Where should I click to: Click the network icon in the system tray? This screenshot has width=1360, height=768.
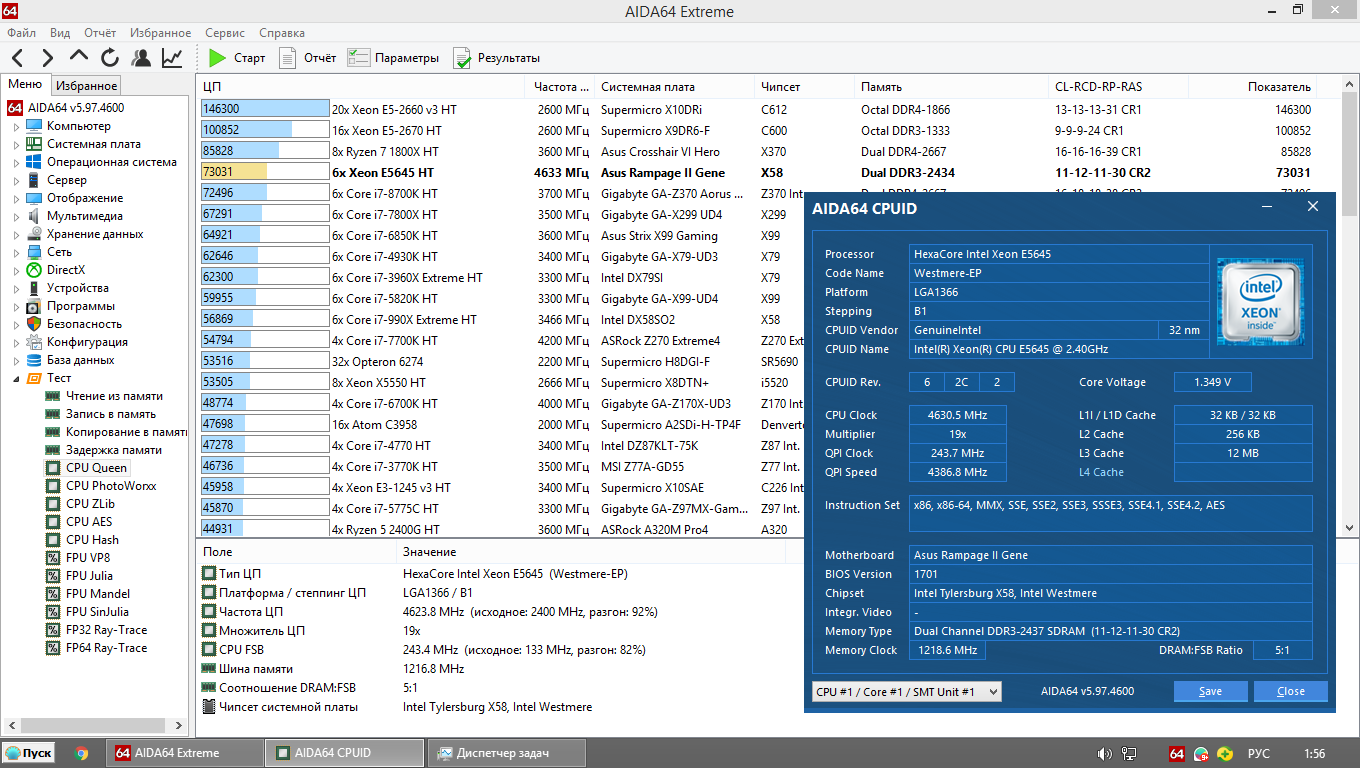pyautogui.click(x=1129, y=753)
